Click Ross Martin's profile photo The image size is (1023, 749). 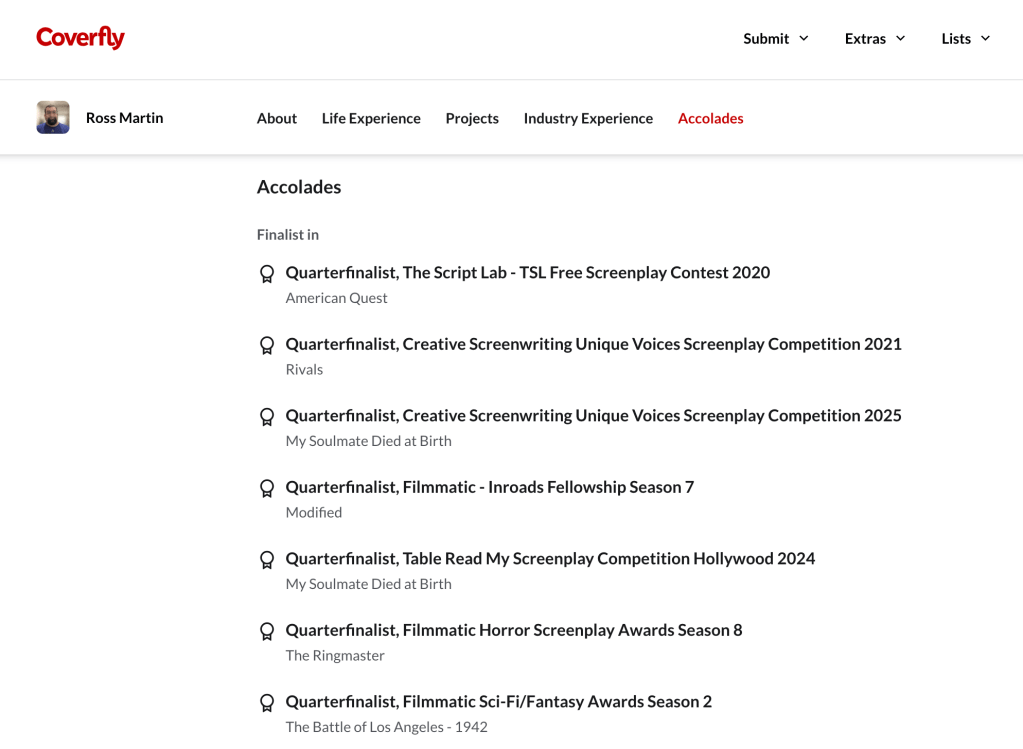coord(53,118)
